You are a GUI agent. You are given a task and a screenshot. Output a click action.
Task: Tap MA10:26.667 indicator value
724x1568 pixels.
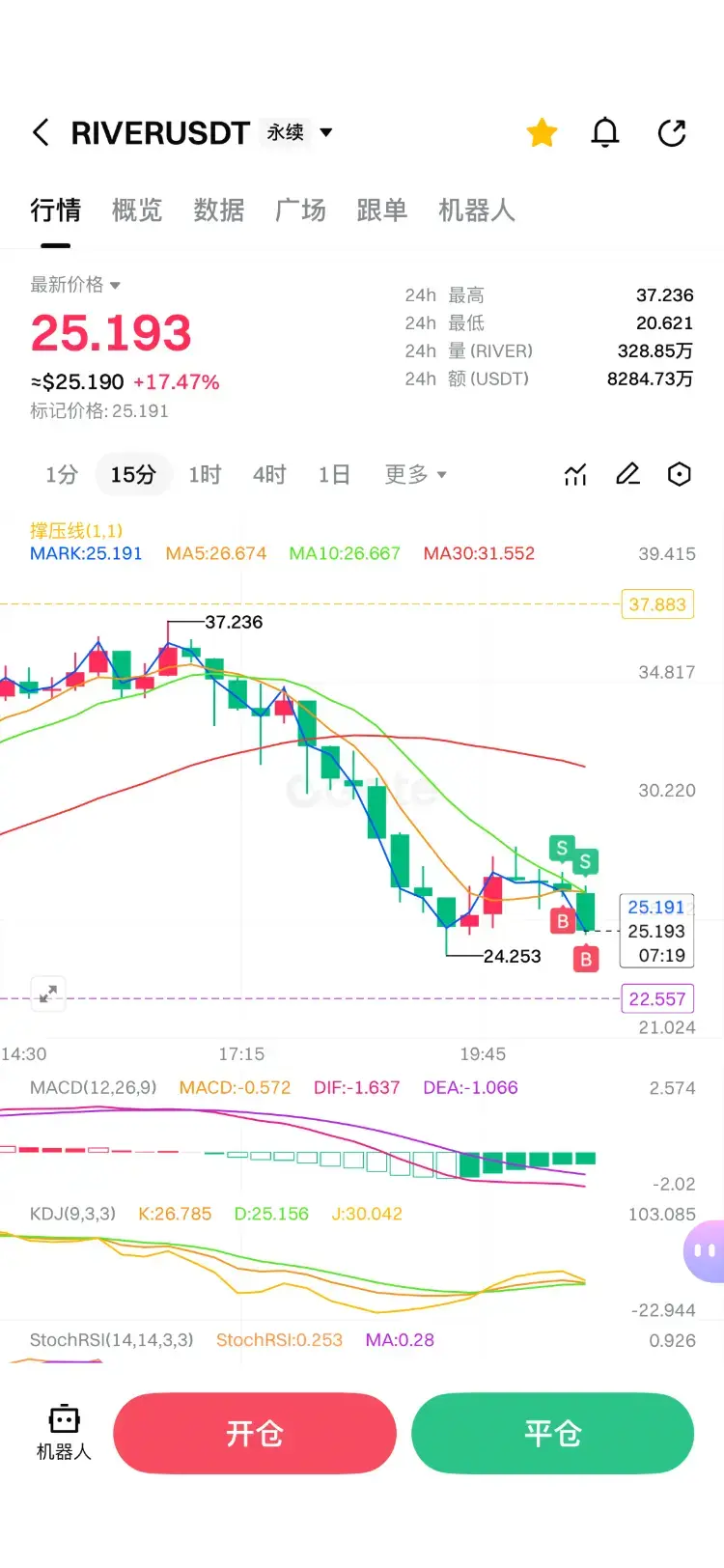click(345, 553)
